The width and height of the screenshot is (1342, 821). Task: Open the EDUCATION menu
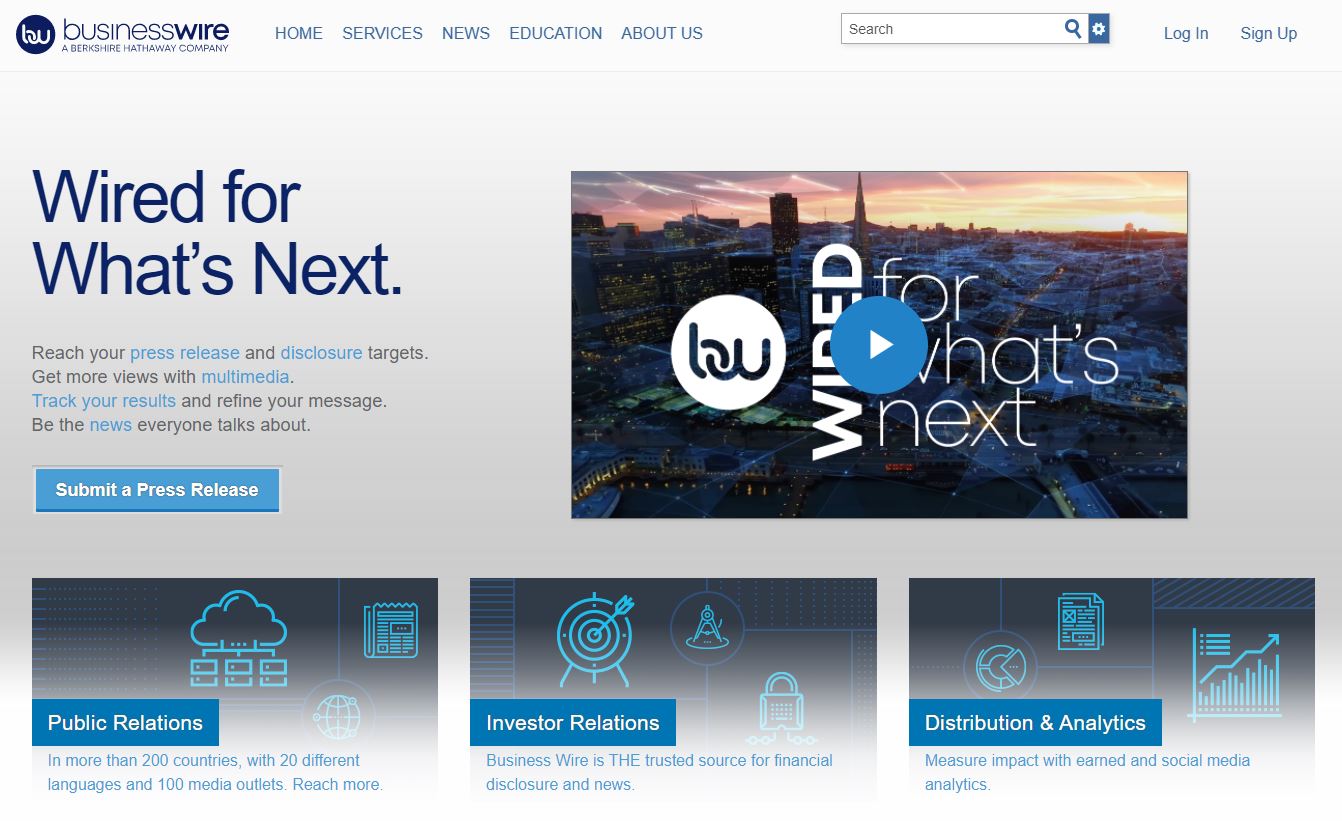pos(556,33)
